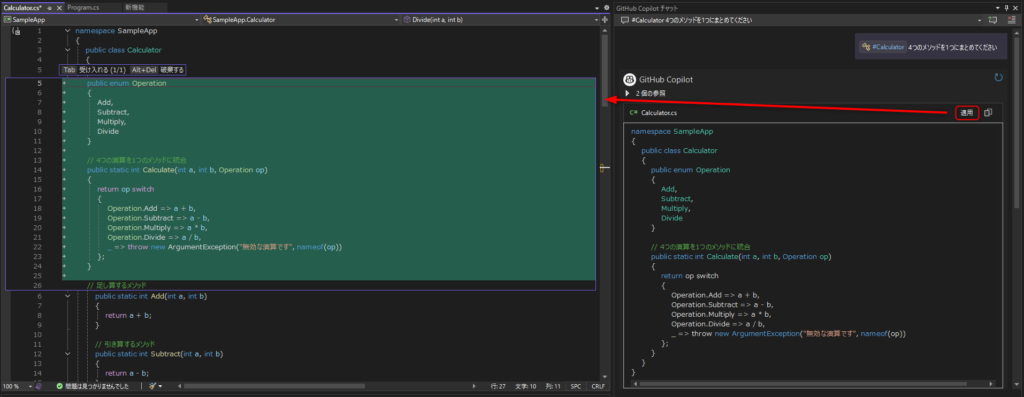Click the 'namespace SampleApp' line in chat code
This screenshot has height=397, width=1024.
[672, 131]
